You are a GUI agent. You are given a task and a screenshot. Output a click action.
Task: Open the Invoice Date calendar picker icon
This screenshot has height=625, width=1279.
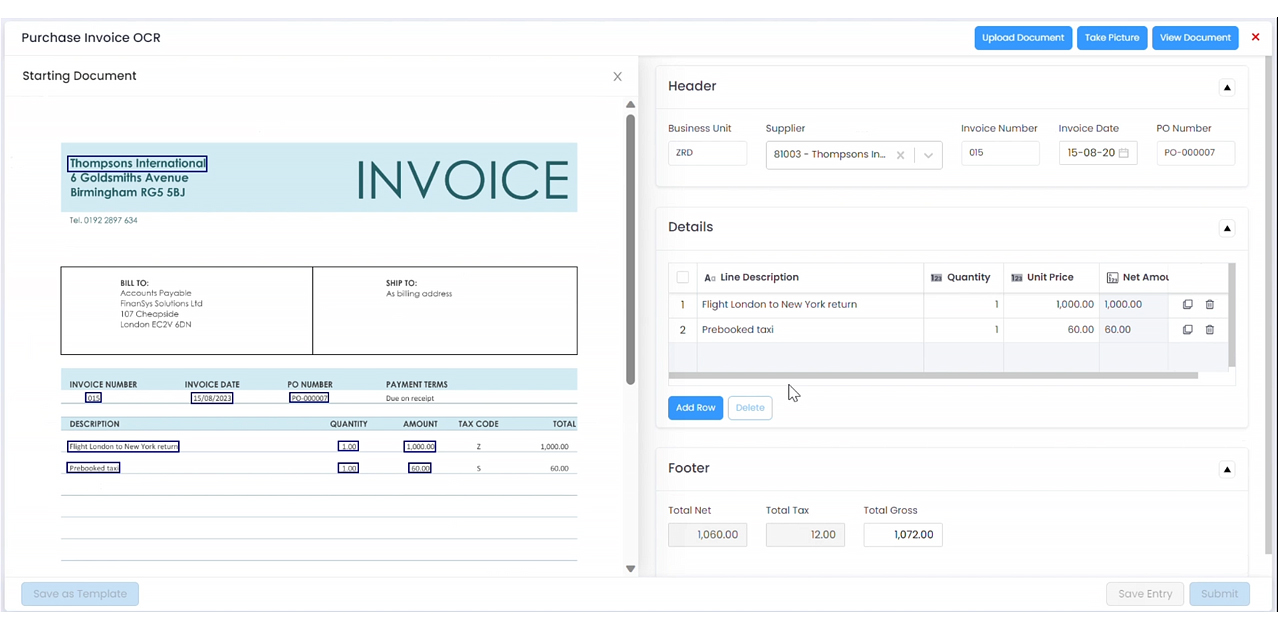pos(1124,153)
